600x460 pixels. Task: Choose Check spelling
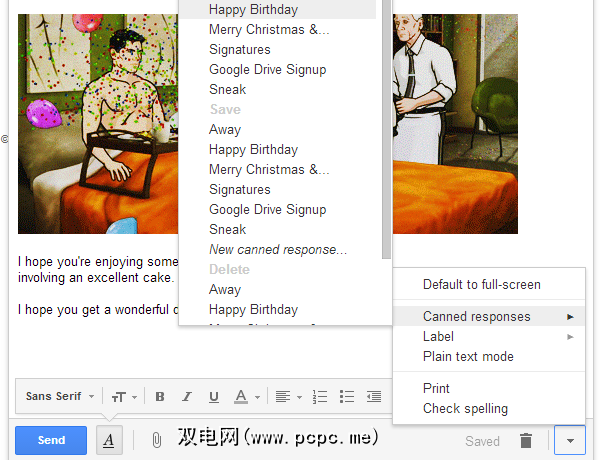[x=489, y=408]
